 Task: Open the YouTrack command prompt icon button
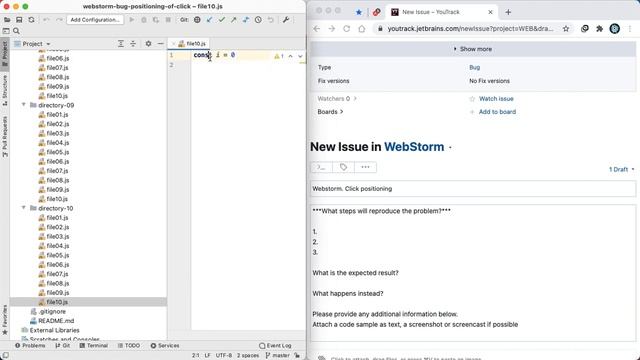click(322, 167)
